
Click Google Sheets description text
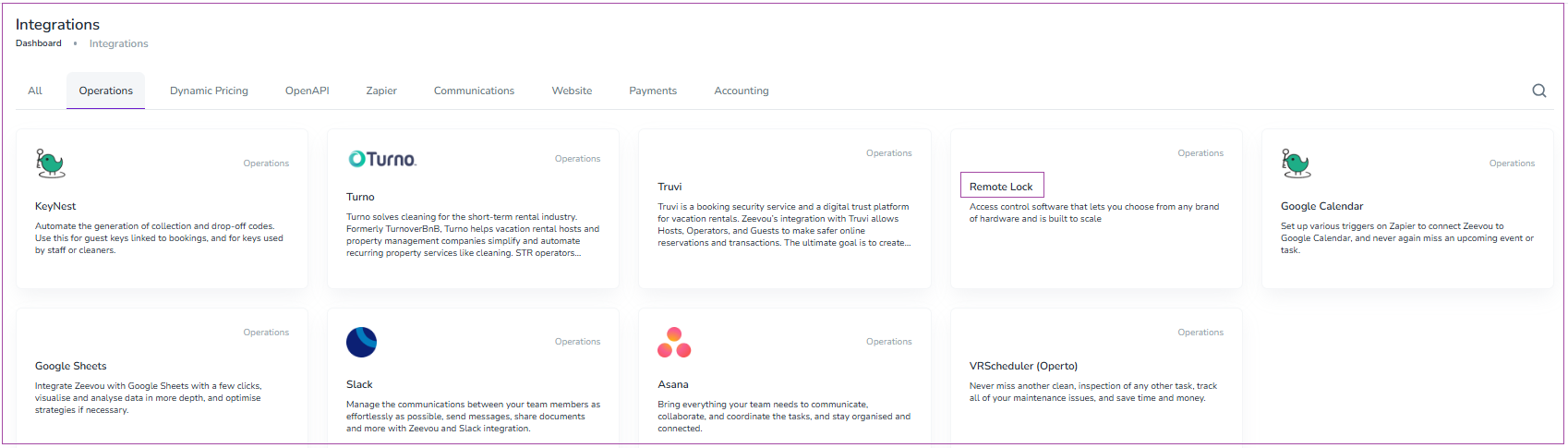(x=149, y=398)
